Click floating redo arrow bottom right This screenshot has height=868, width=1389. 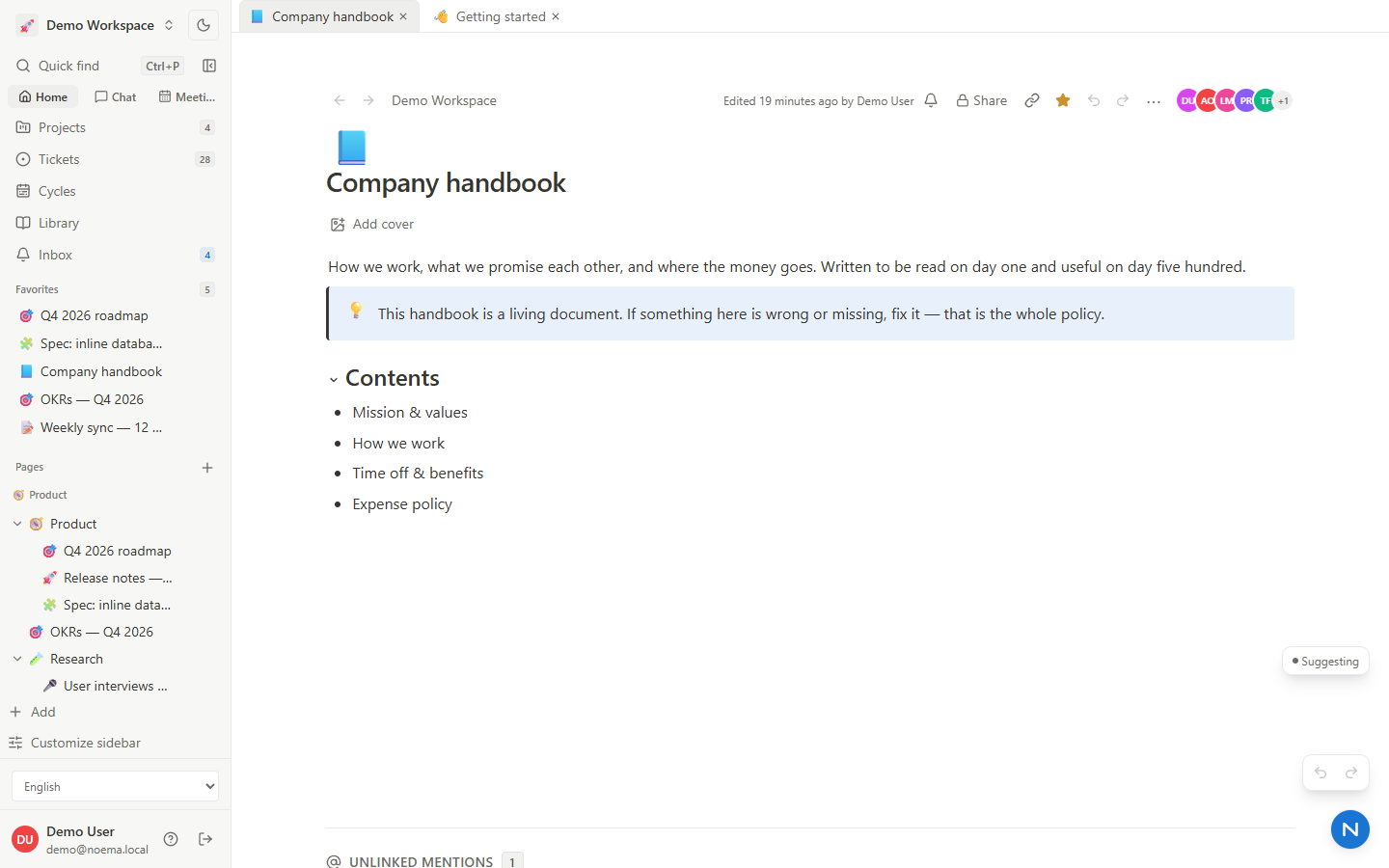pos(1351,773)
